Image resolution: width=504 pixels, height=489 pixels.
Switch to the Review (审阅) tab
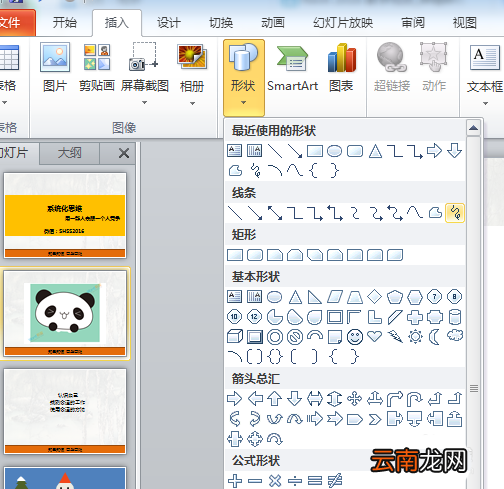coord(413,23)
